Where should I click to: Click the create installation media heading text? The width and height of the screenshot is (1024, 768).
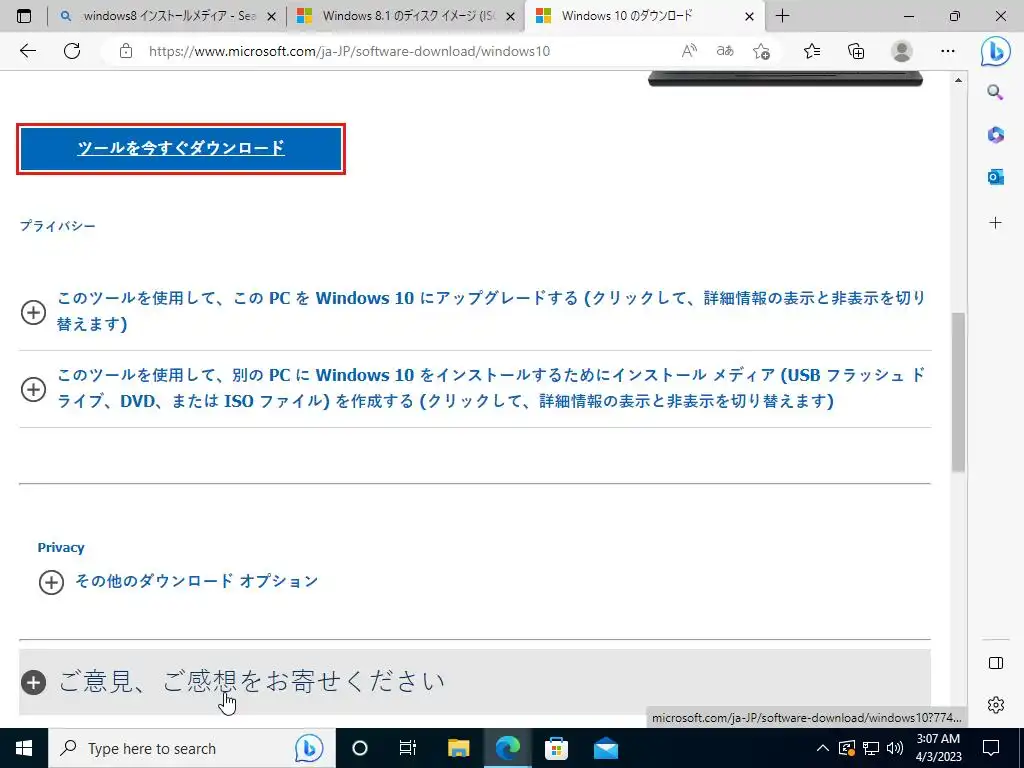pos(491,388)
